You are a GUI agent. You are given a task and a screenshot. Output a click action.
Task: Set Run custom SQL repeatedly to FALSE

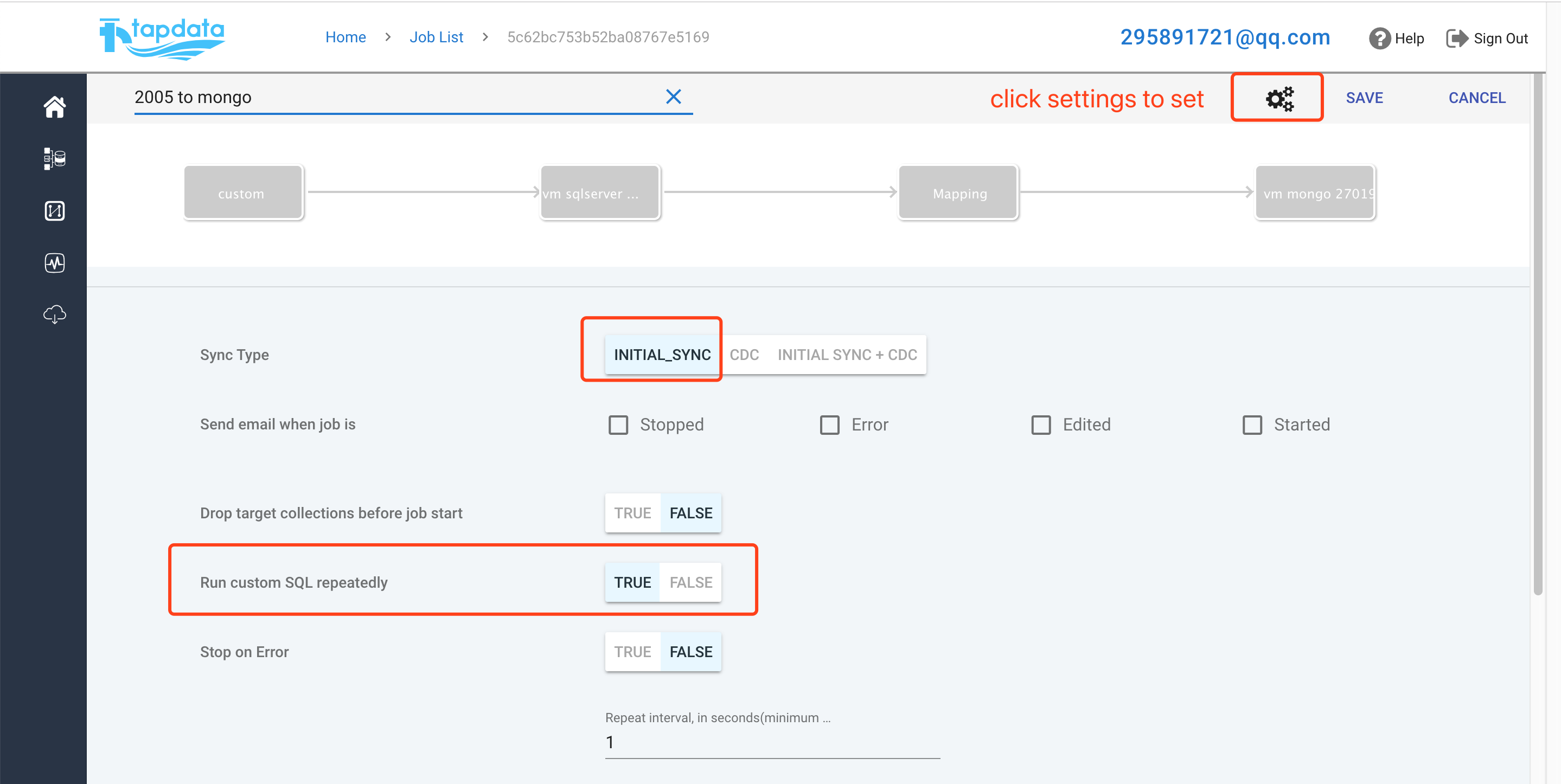point(691,582)
